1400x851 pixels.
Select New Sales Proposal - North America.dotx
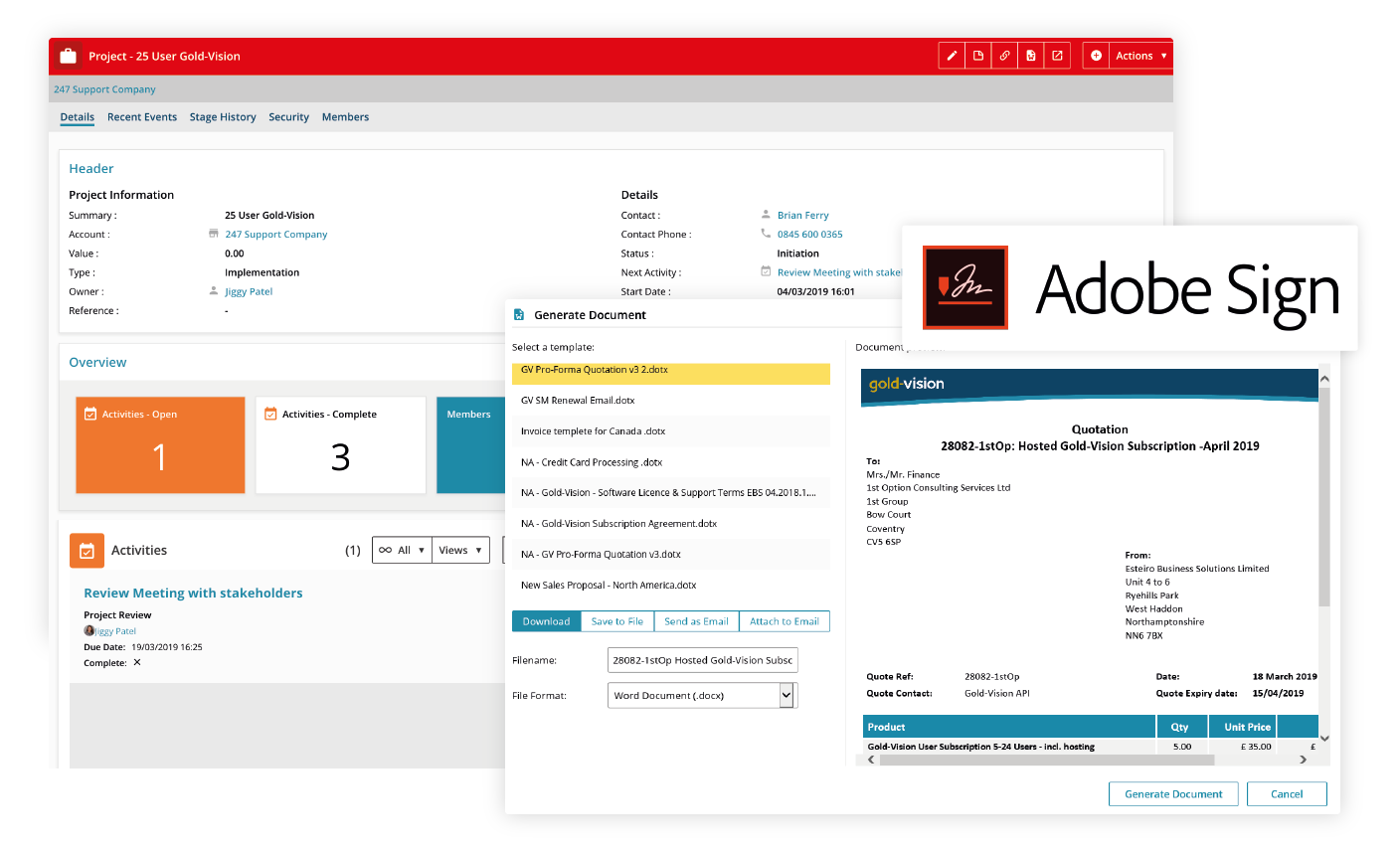coord(671,586)
